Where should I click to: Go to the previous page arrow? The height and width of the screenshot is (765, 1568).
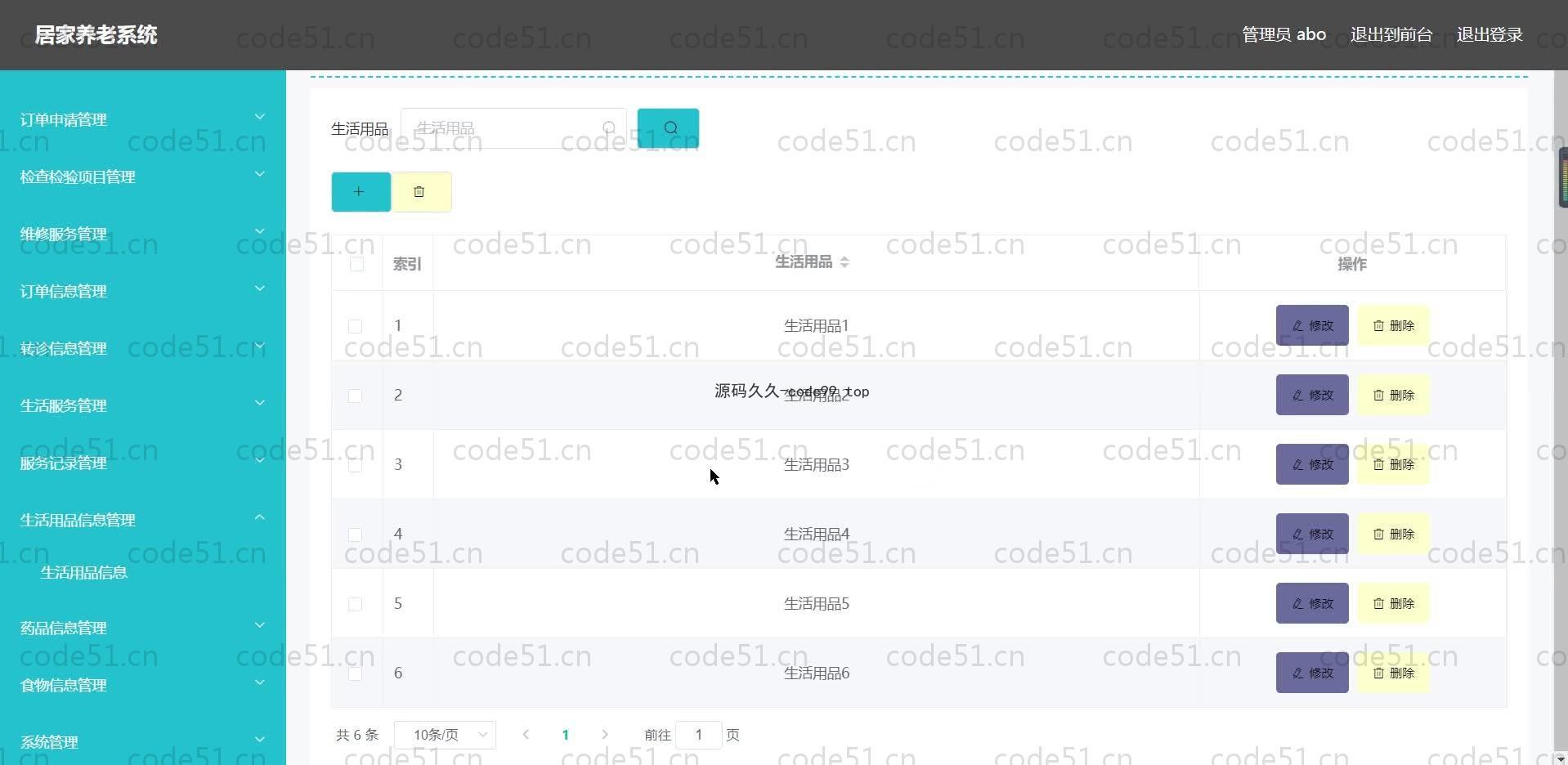(x=526, y=735)
